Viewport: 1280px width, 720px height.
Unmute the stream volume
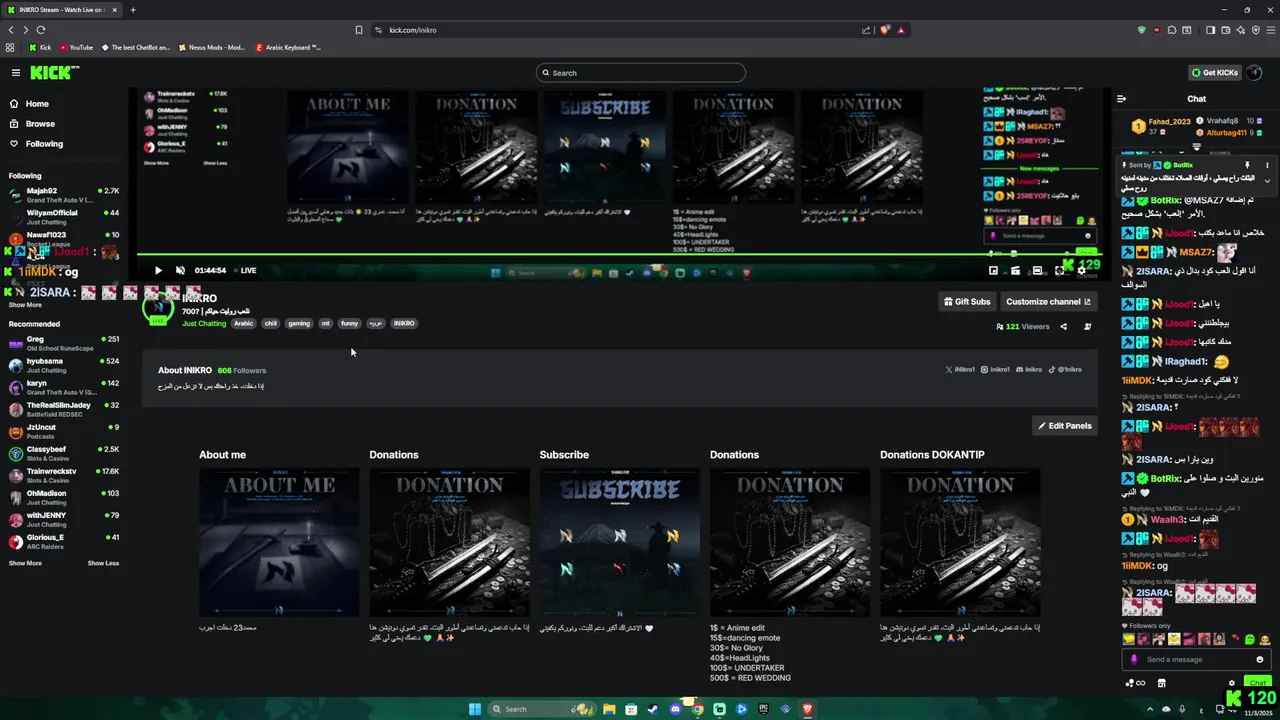tap(180, 270)
